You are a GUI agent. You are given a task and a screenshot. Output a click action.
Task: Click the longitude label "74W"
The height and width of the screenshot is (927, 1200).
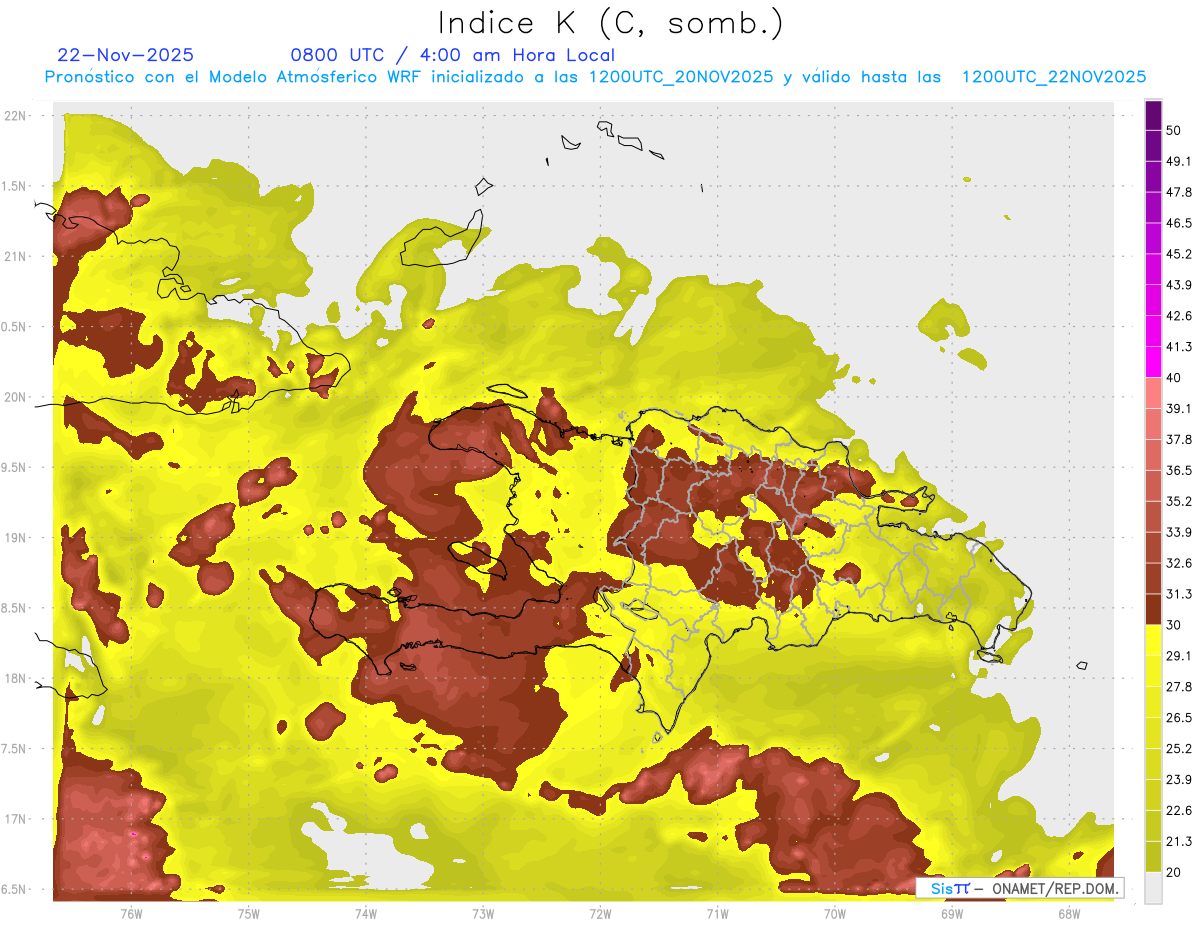366,914
